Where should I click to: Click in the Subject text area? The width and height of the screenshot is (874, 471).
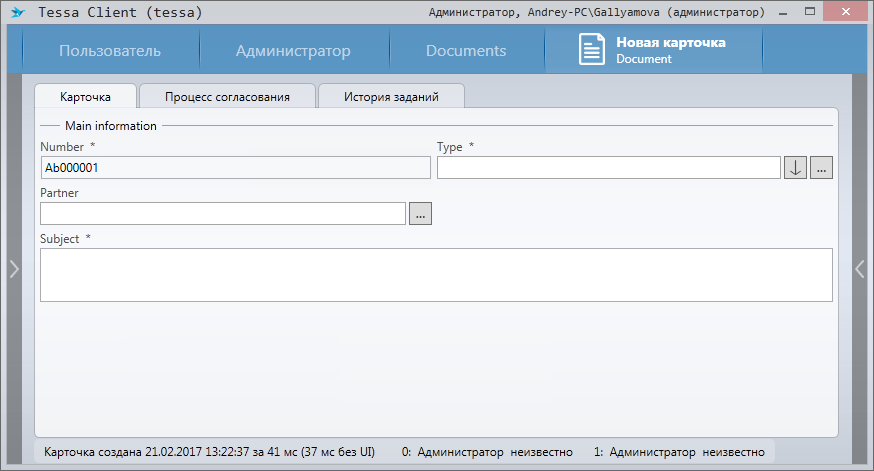pyautogui.click(x=436, y=275)
